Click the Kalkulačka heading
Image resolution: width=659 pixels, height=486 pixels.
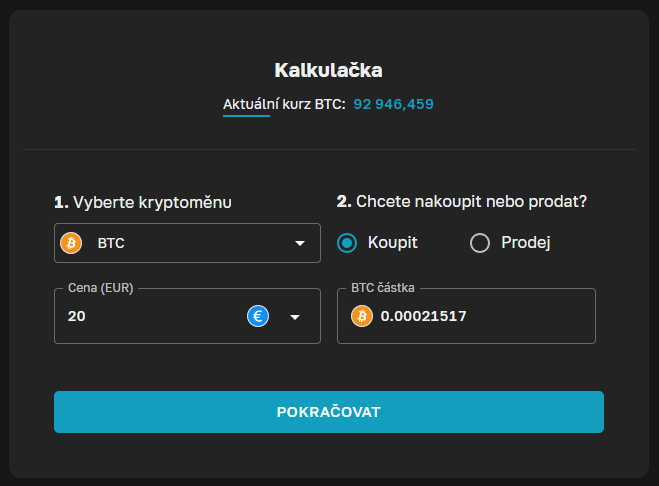[328, 70]
